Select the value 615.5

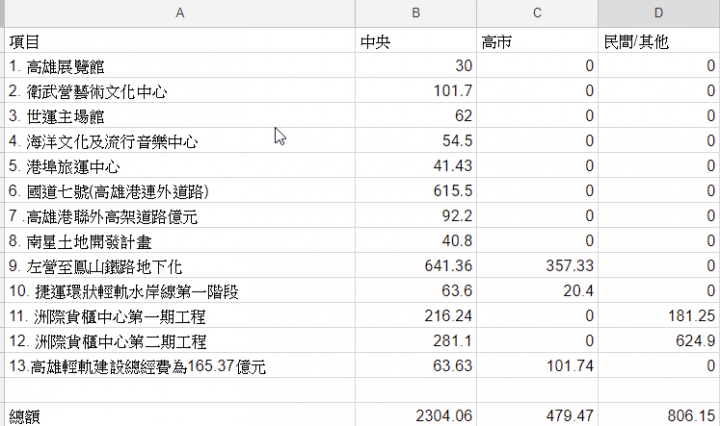[416, 191]
